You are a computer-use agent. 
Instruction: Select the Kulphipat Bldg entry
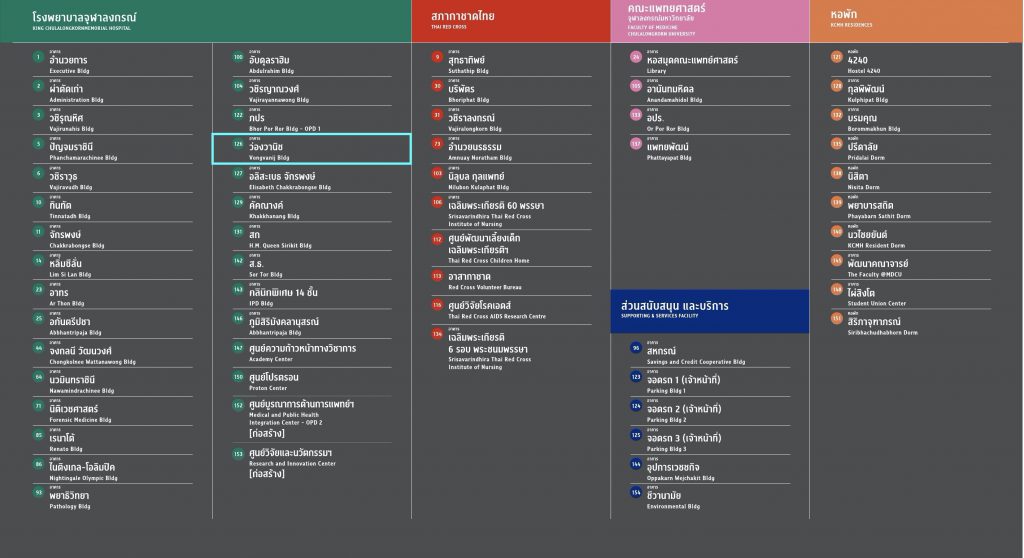(x=910, y=91)
